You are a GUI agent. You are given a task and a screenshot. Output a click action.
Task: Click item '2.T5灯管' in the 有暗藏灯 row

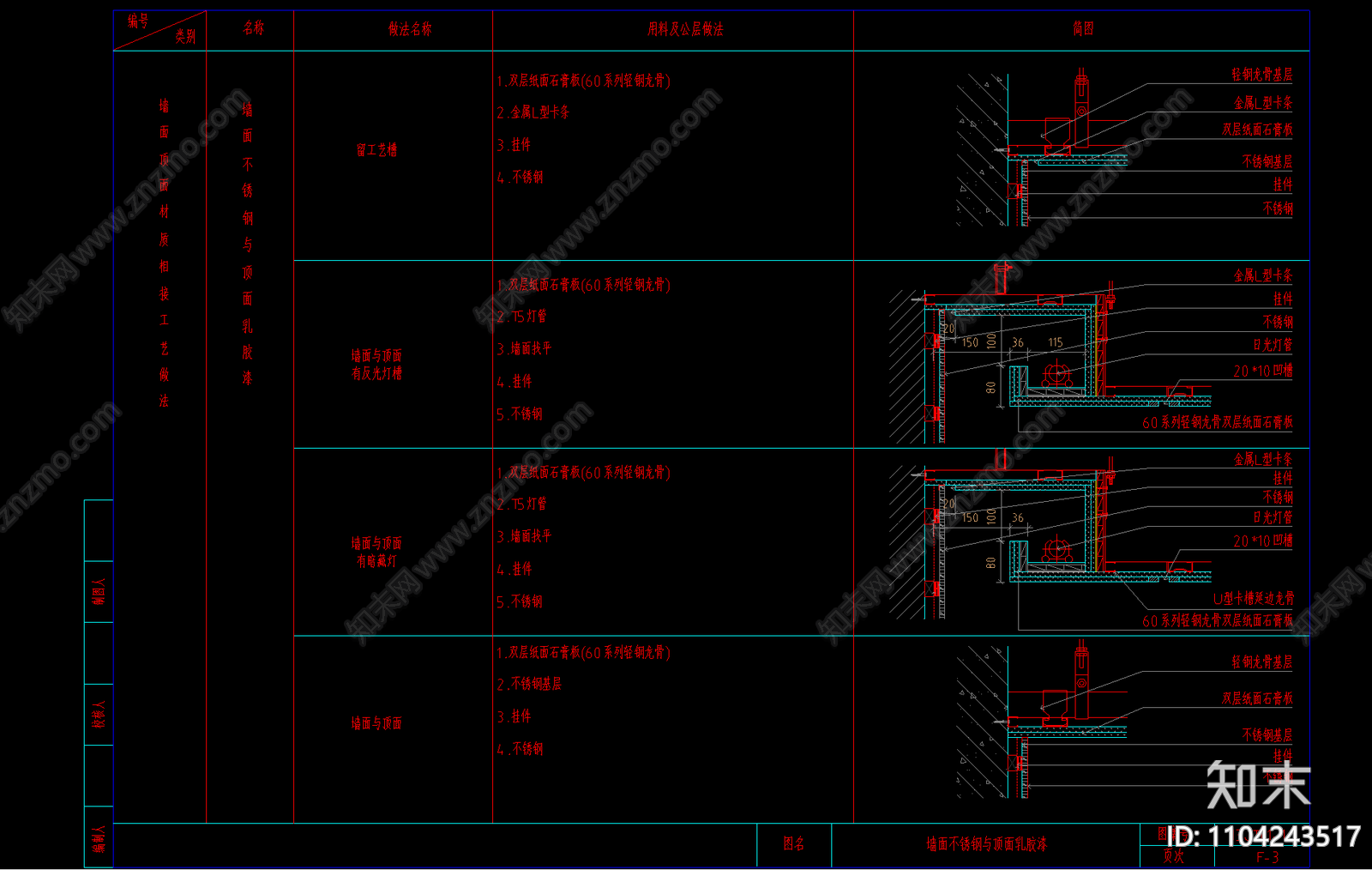tap(521, 504)
